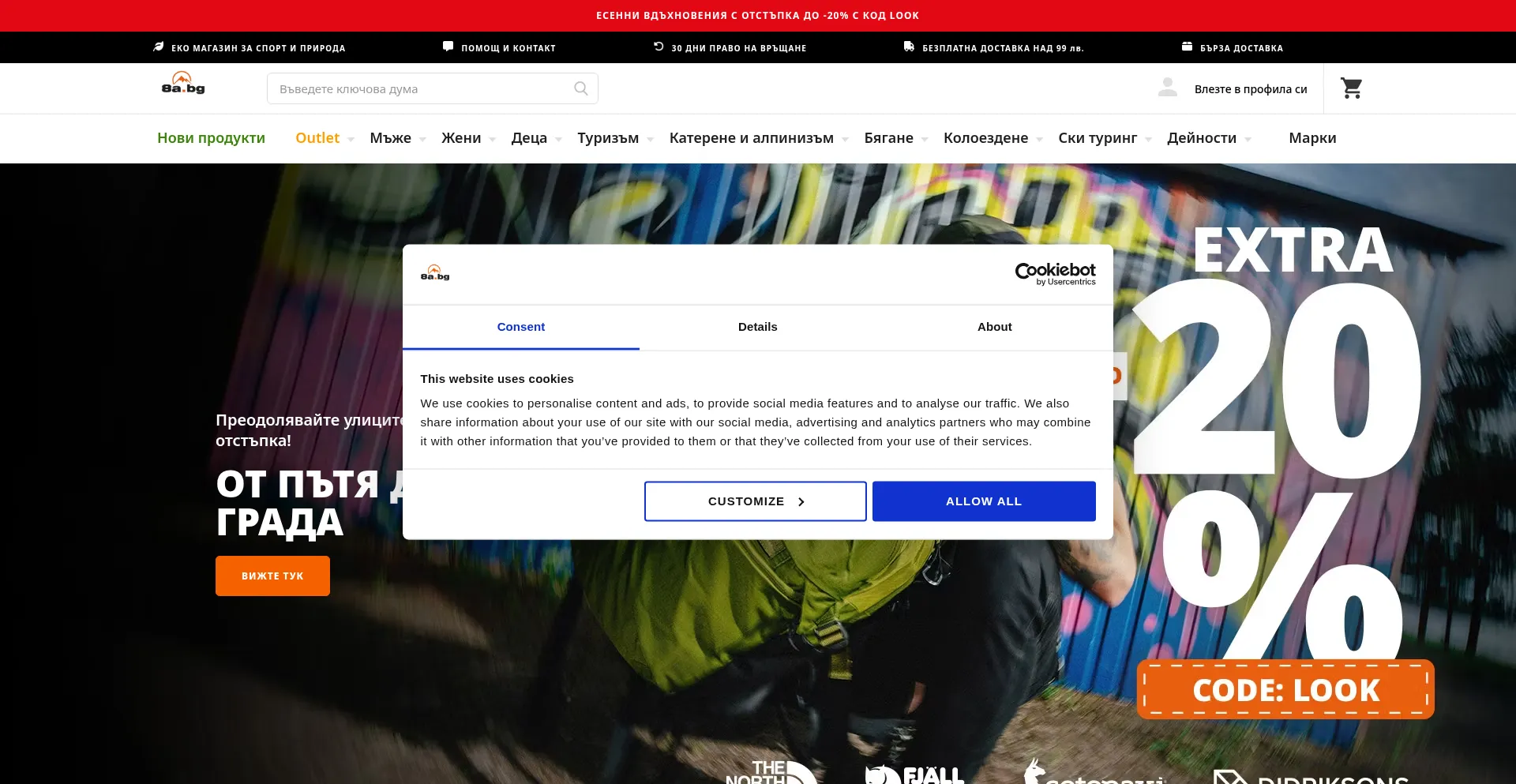Click the eco leaf icon in top bar
1516x784 pixels.
tap(159, 47)
